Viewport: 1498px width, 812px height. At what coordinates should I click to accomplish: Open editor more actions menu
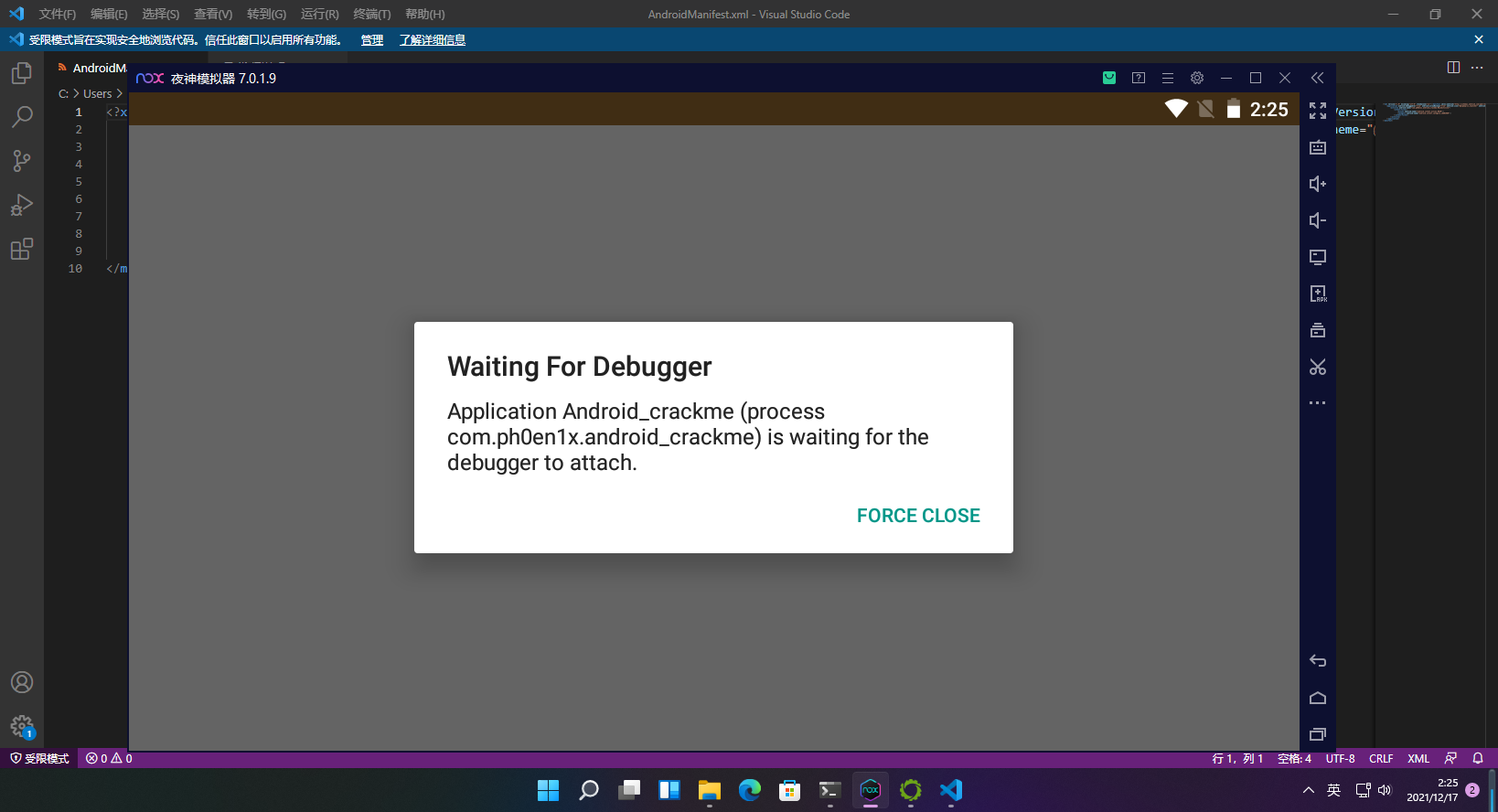click(x=1477, y=68)
